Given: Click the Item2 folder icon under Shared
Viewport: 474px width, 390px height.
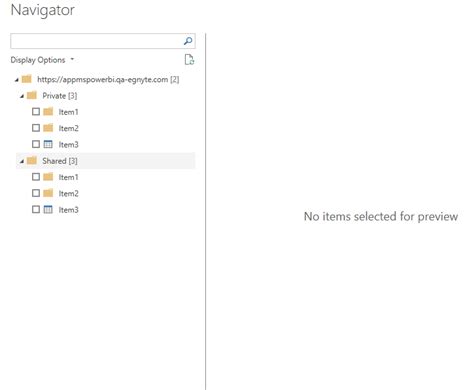Looking at the screenshot, I should [48, 193].
